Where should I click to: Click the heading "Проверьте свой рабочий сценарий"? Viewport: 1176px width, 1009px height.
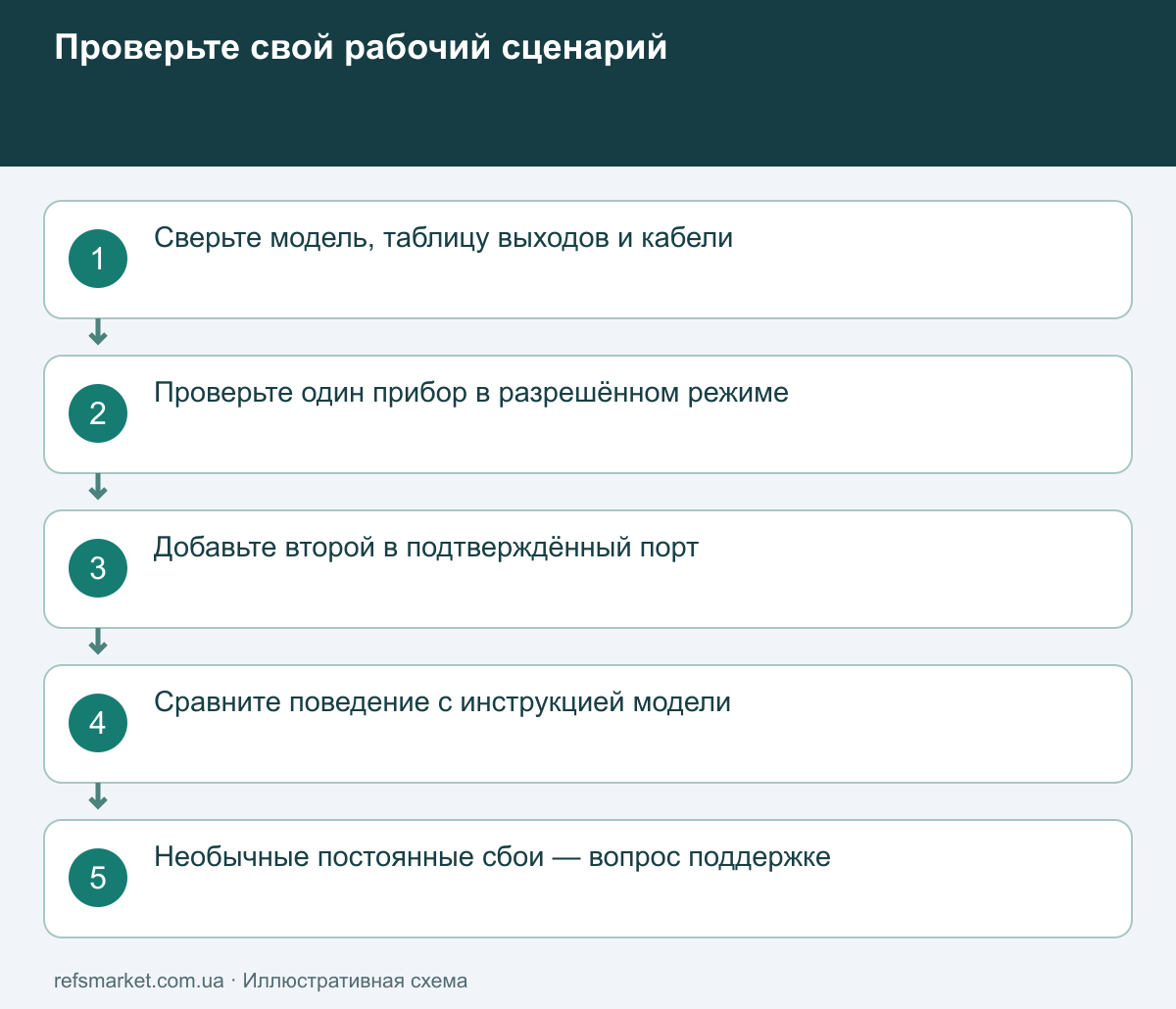point(361,47)
